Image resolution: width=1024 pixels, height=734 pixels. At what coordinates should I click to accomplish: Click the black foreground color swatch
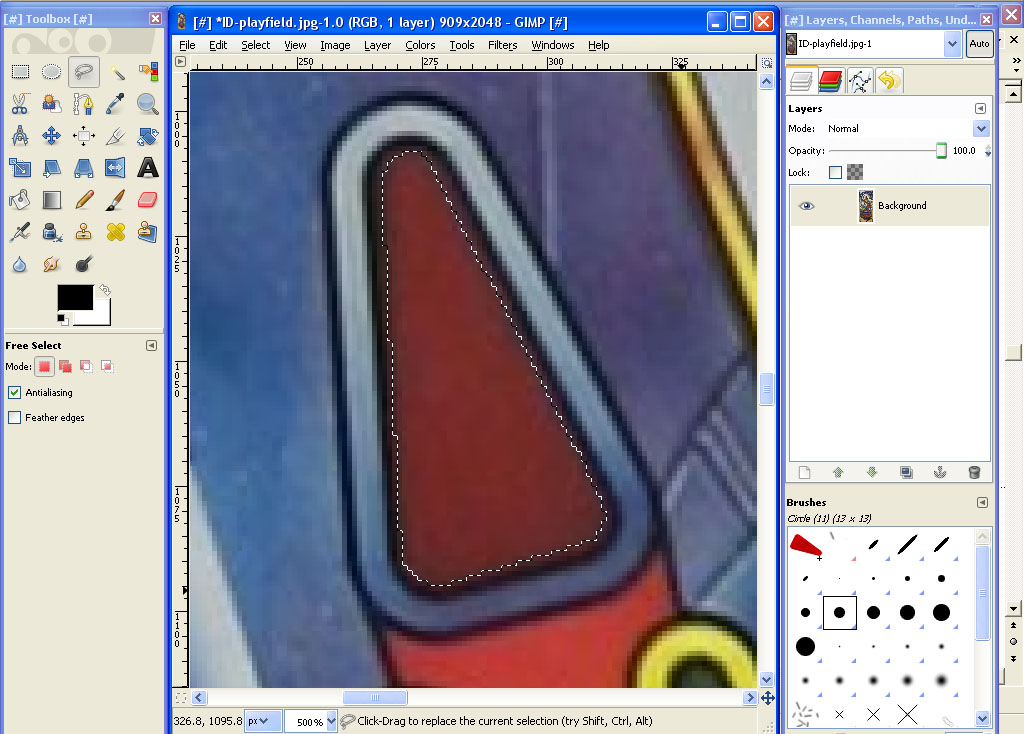coord(74,297)
